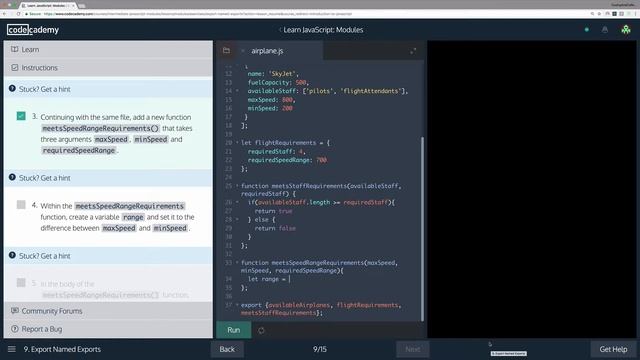Click the hint icon above step 3

pyautogui.click(x=12, y=89)
